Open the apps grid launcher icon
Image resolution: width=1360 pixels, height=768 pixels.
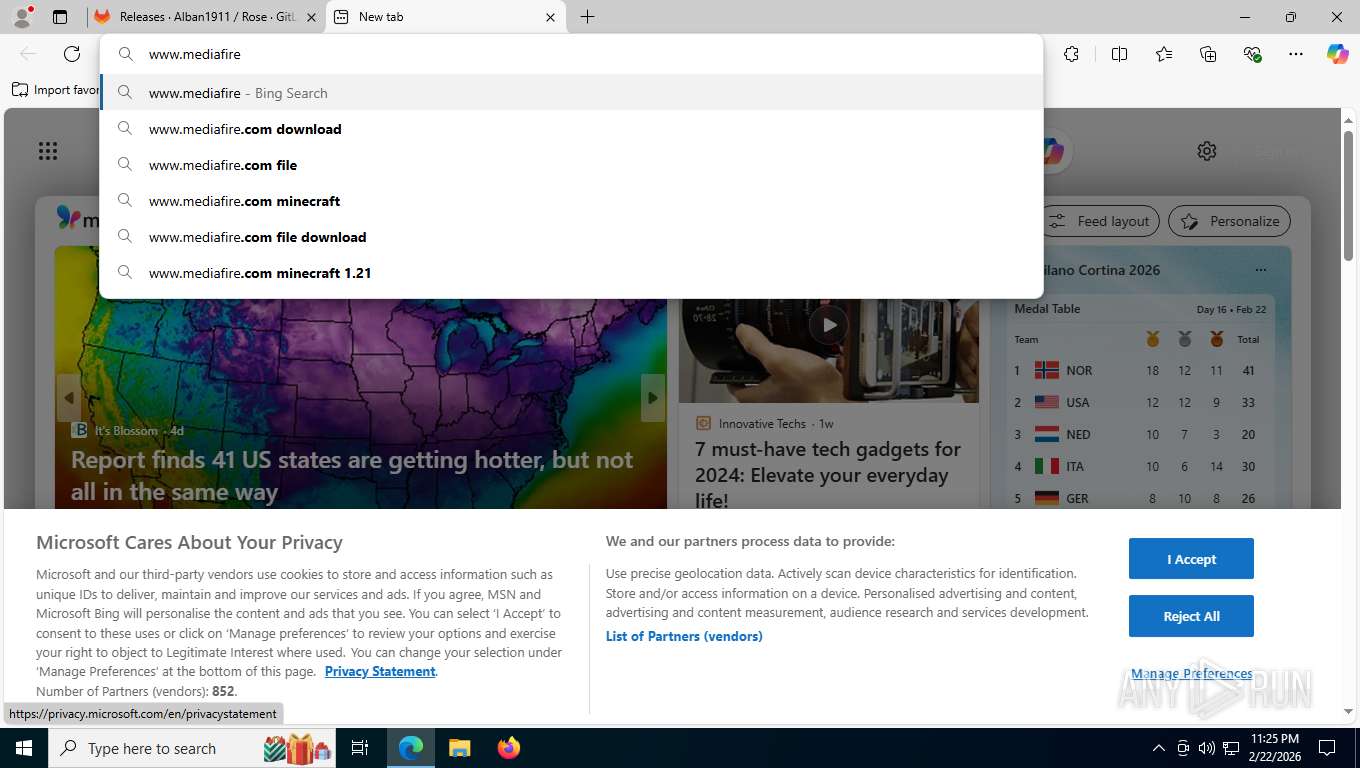48,151
